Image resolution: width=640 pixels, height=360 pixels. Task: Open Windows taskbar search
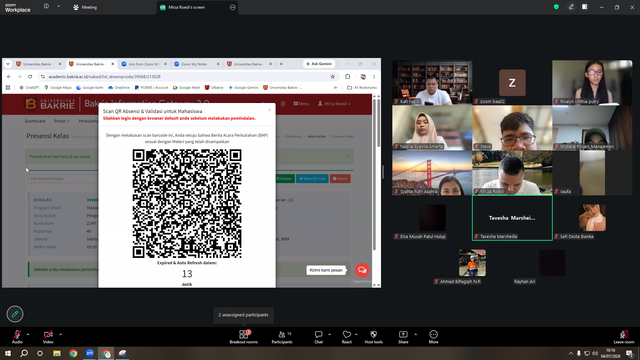[x=24, y=353]
